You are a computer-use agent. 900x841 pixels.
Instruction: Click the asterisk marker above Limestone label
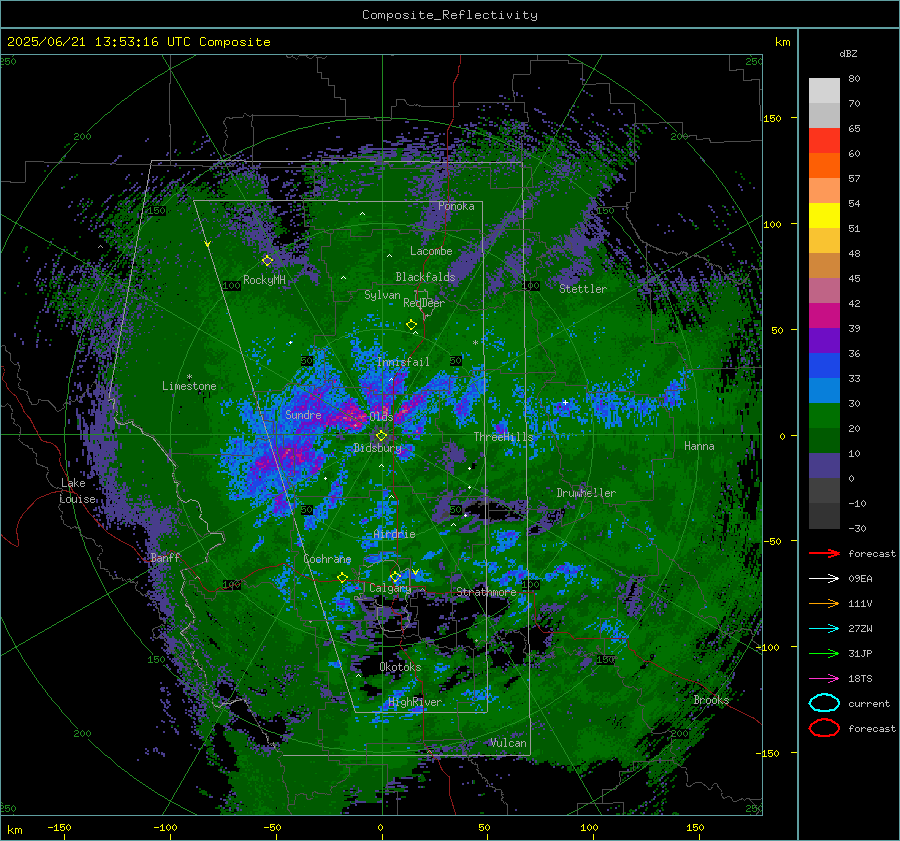coord(189,377)
